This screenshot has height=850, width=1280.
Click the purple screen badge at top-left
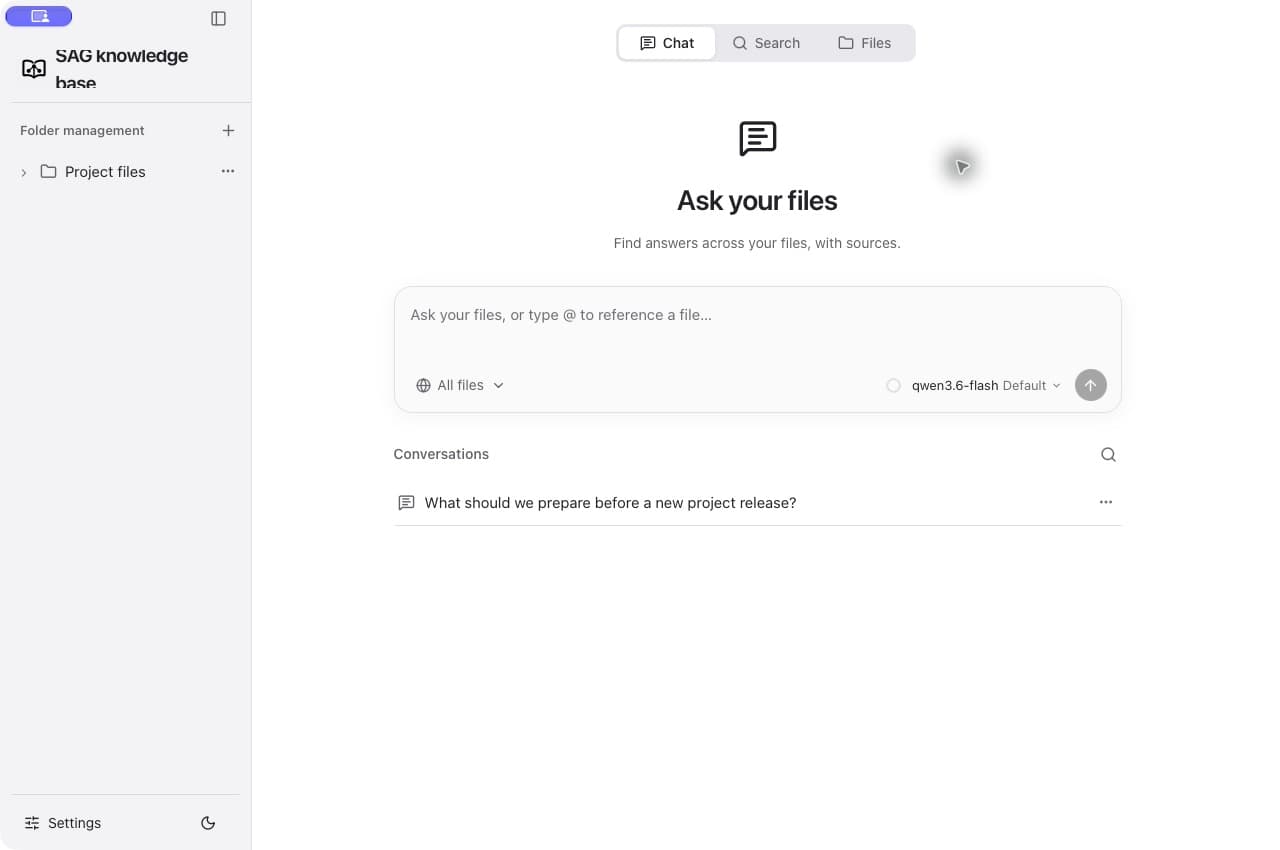[x=39, y=16]
